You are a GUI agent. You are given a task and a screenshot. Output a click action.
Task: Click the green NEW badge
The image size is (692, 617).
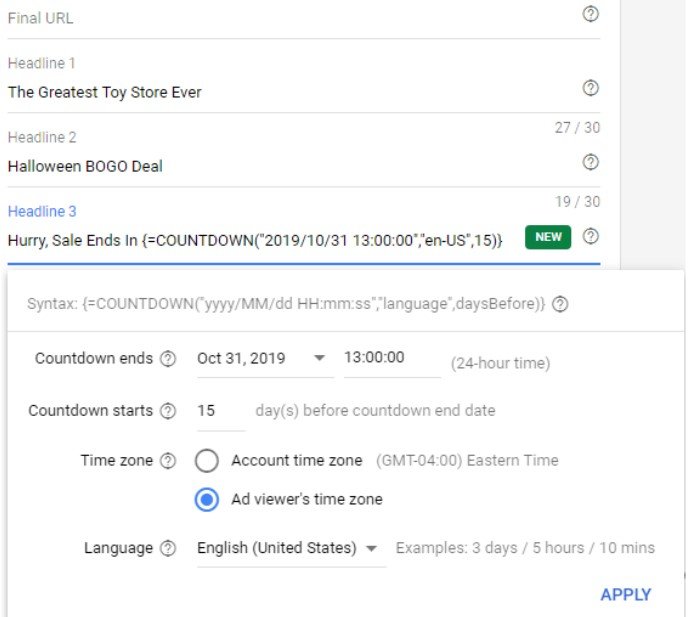pos(548,238)
